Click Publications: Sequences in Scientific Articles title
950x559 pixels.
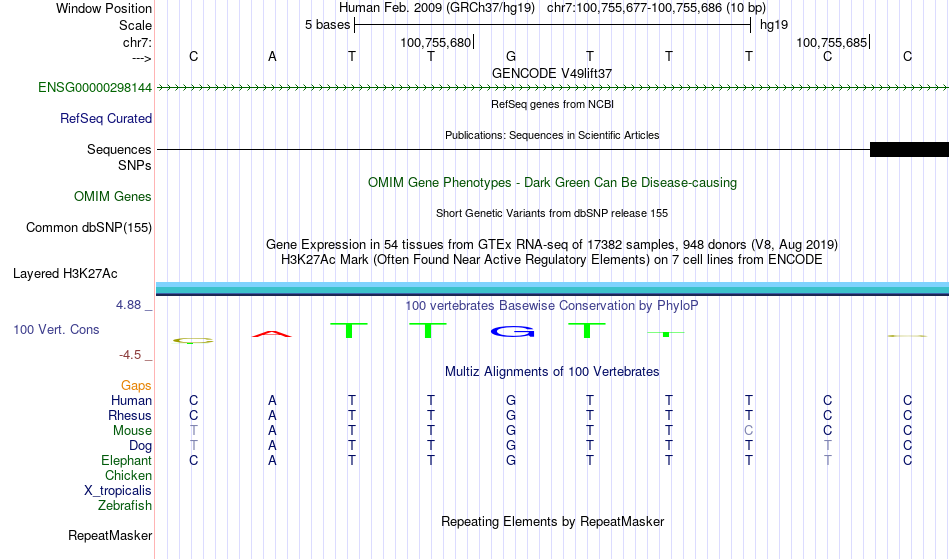552,135
